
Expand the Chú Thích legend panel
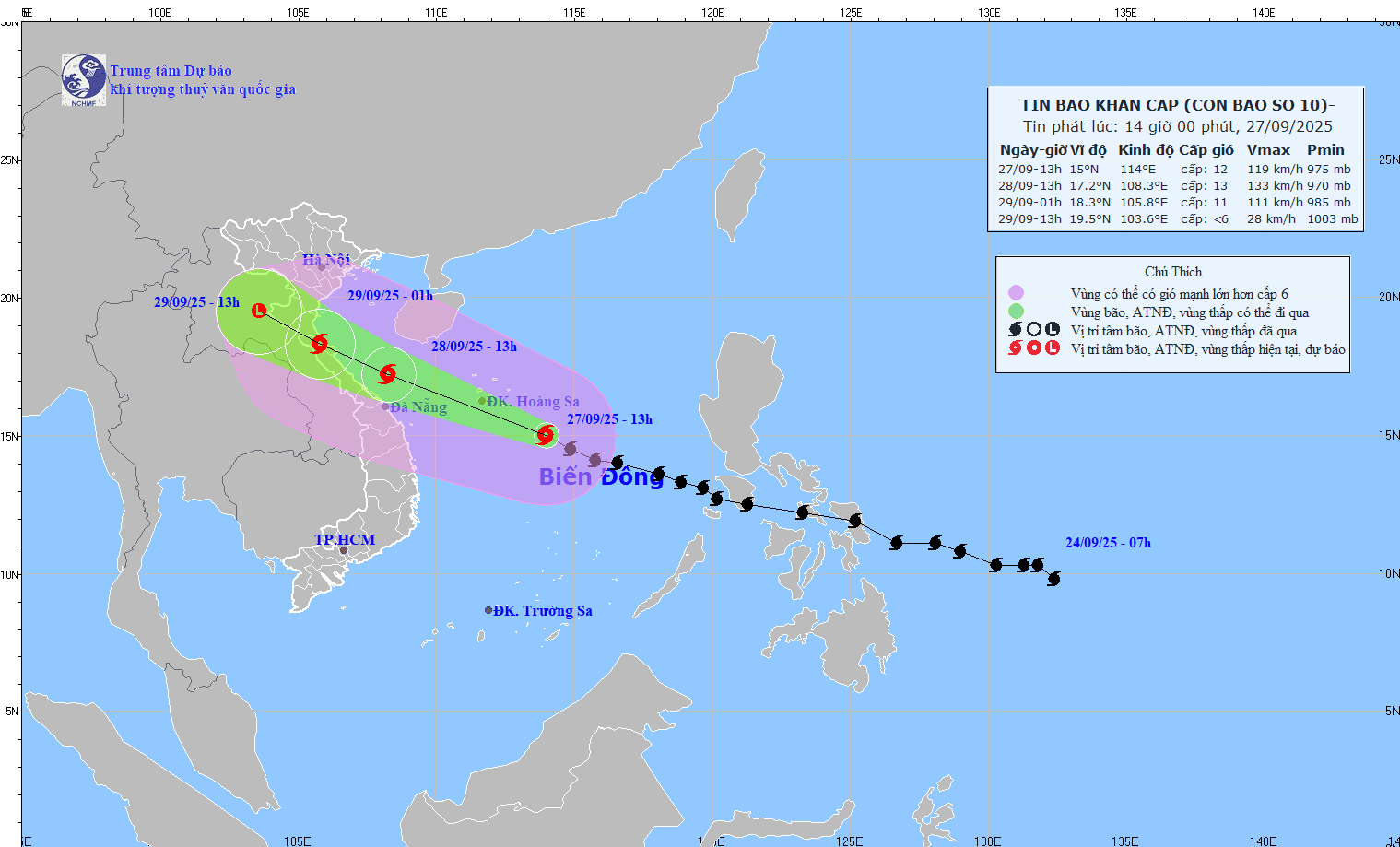click(1173, 271)
